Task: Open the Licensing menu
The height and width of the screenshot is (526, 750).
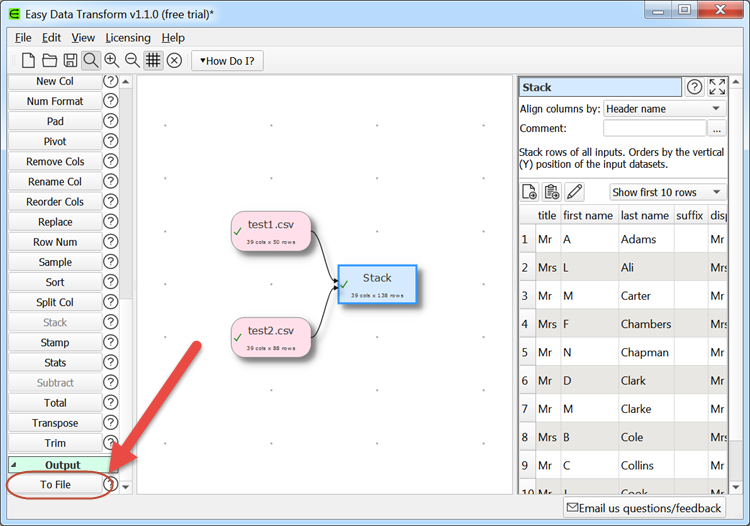Action: 128,38
